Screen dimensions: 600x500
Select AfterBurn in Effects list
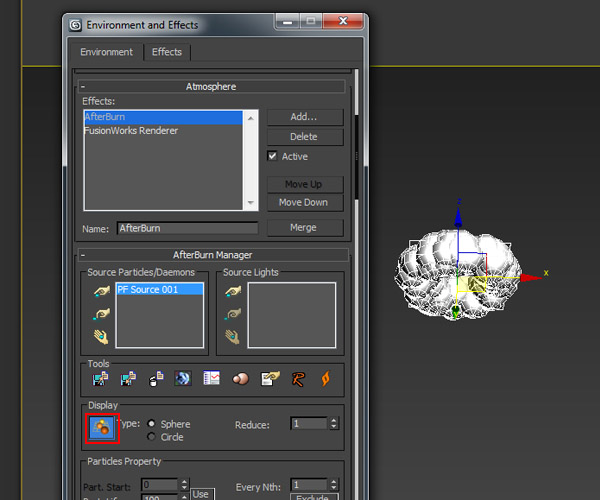click(163, 117)
